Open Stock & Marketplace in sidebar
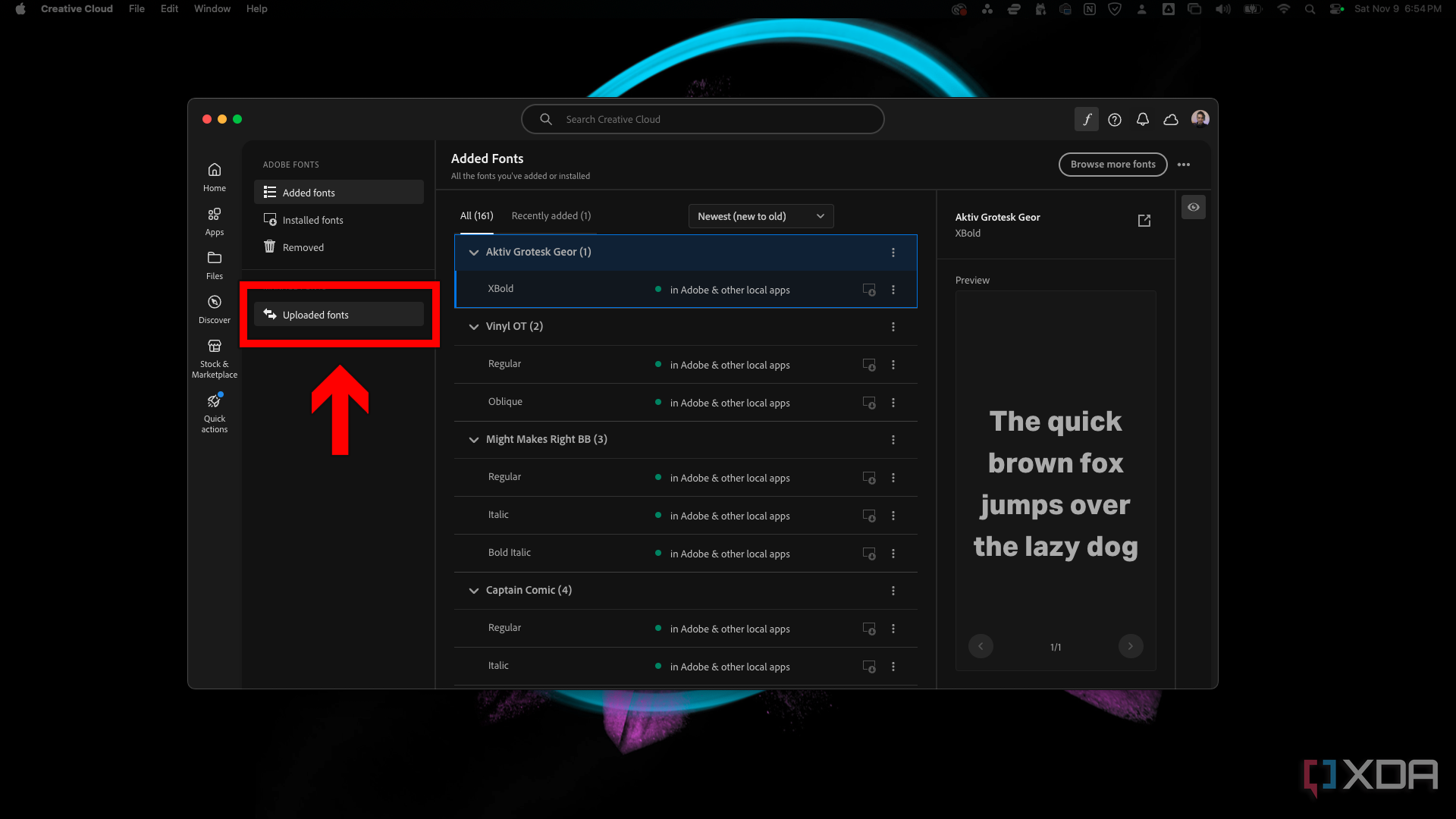 pos(215,358)
